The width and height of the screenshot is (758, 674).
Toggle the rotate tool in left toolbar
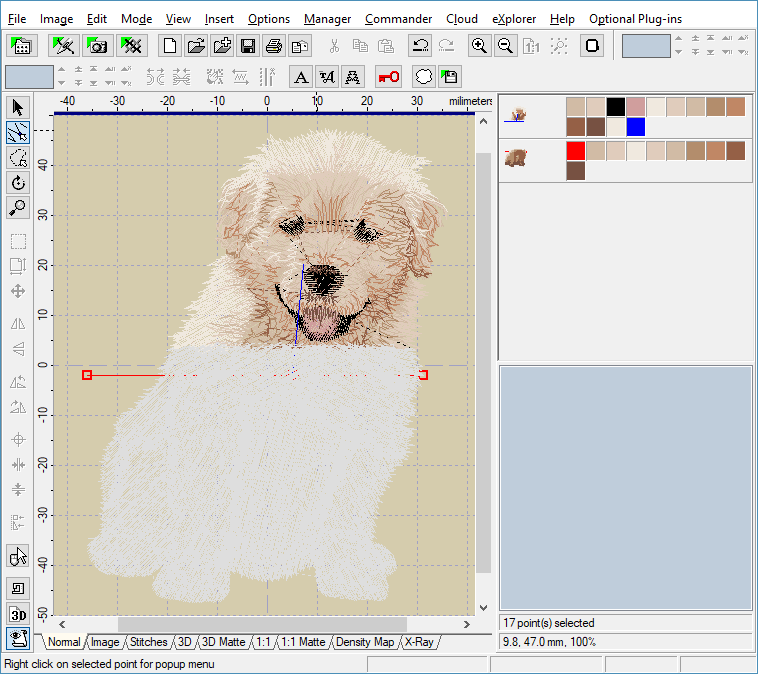(18, 183)
